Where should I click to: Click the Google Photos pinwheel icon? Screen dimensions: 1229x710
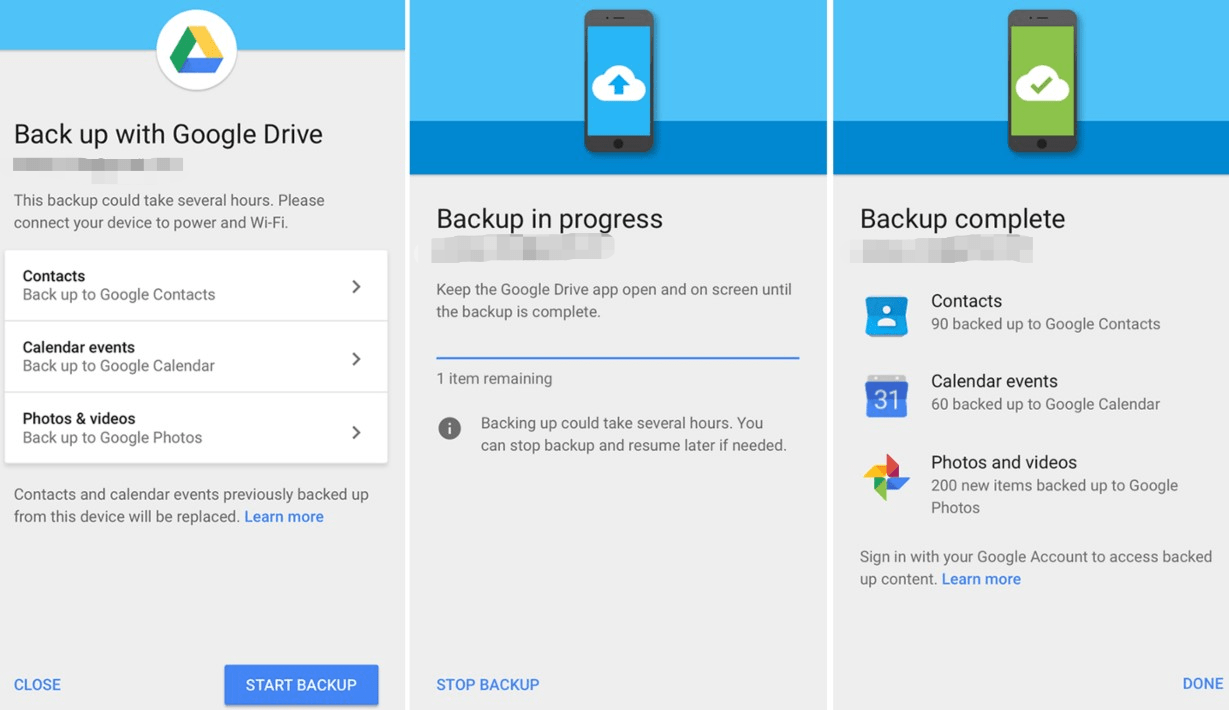tap(886, 477)
